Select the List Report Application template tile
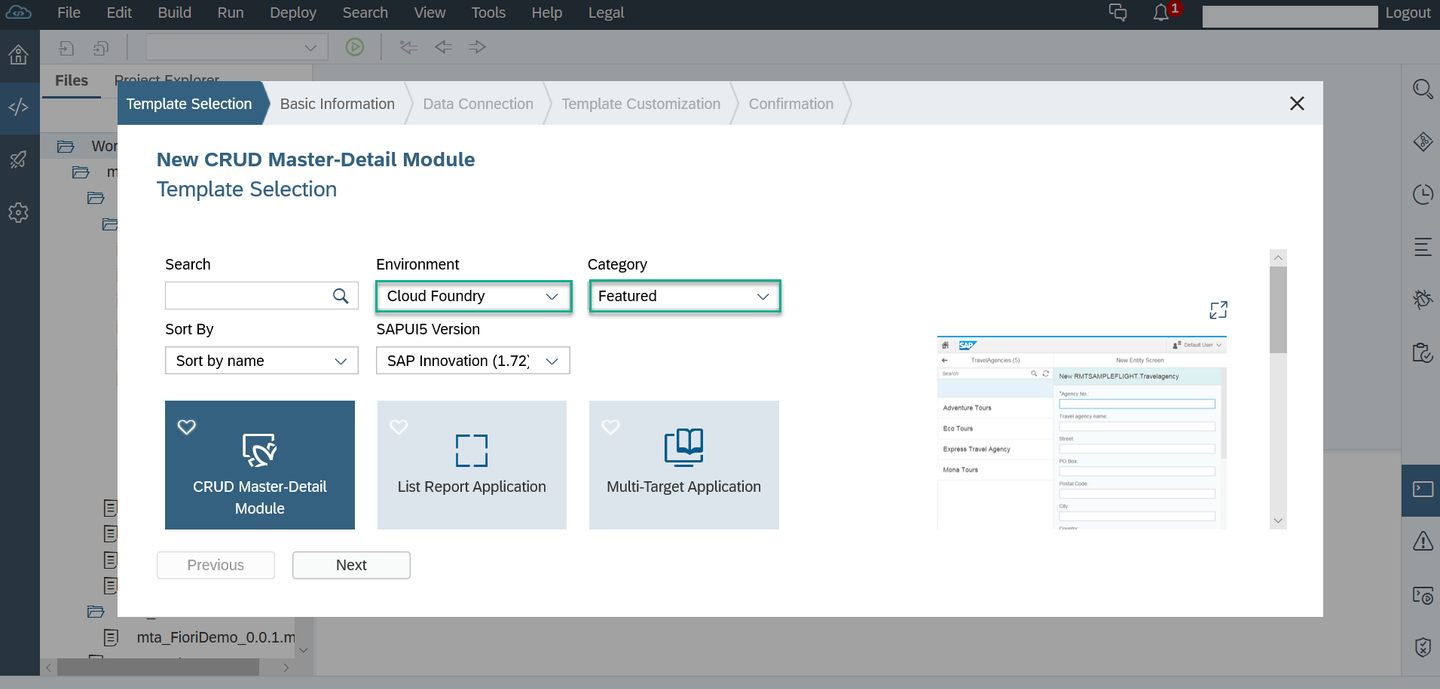Viewport: 1440px width, 689px height. 472,465
